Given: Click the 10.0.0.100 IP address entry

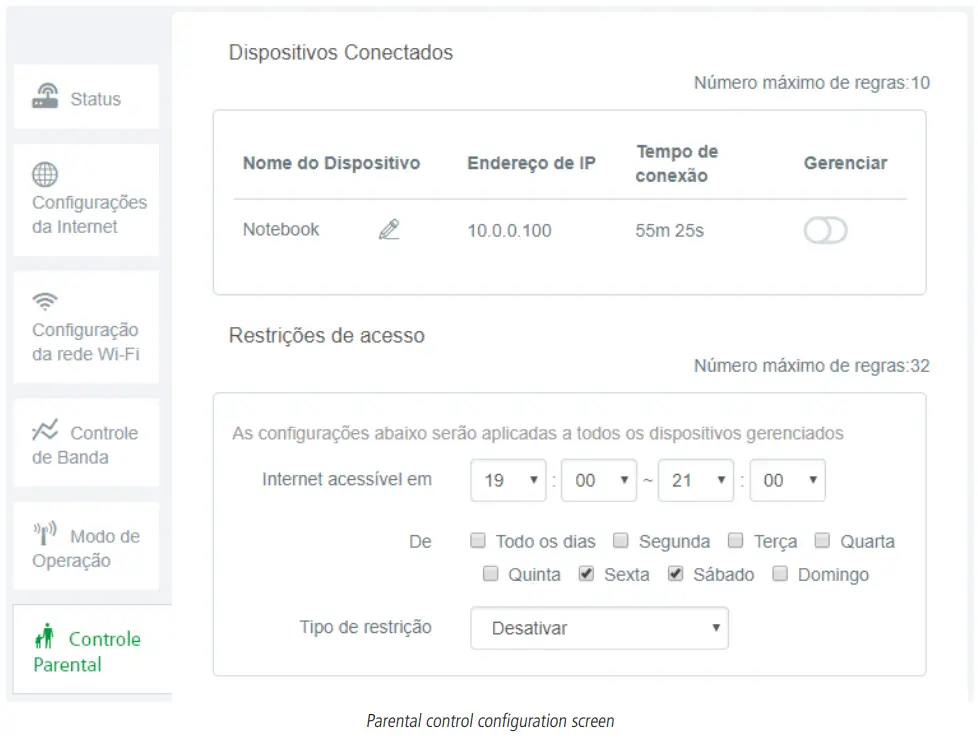Looking at the screenshot, I should pos(510,231).
